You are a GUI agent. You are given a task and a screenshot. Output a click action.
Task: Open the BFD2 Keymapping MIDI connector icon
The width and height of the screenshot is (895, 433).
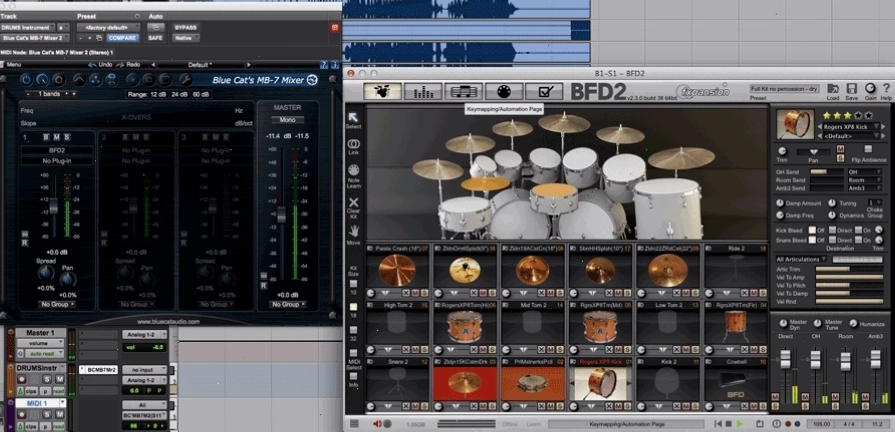[503, 91]
